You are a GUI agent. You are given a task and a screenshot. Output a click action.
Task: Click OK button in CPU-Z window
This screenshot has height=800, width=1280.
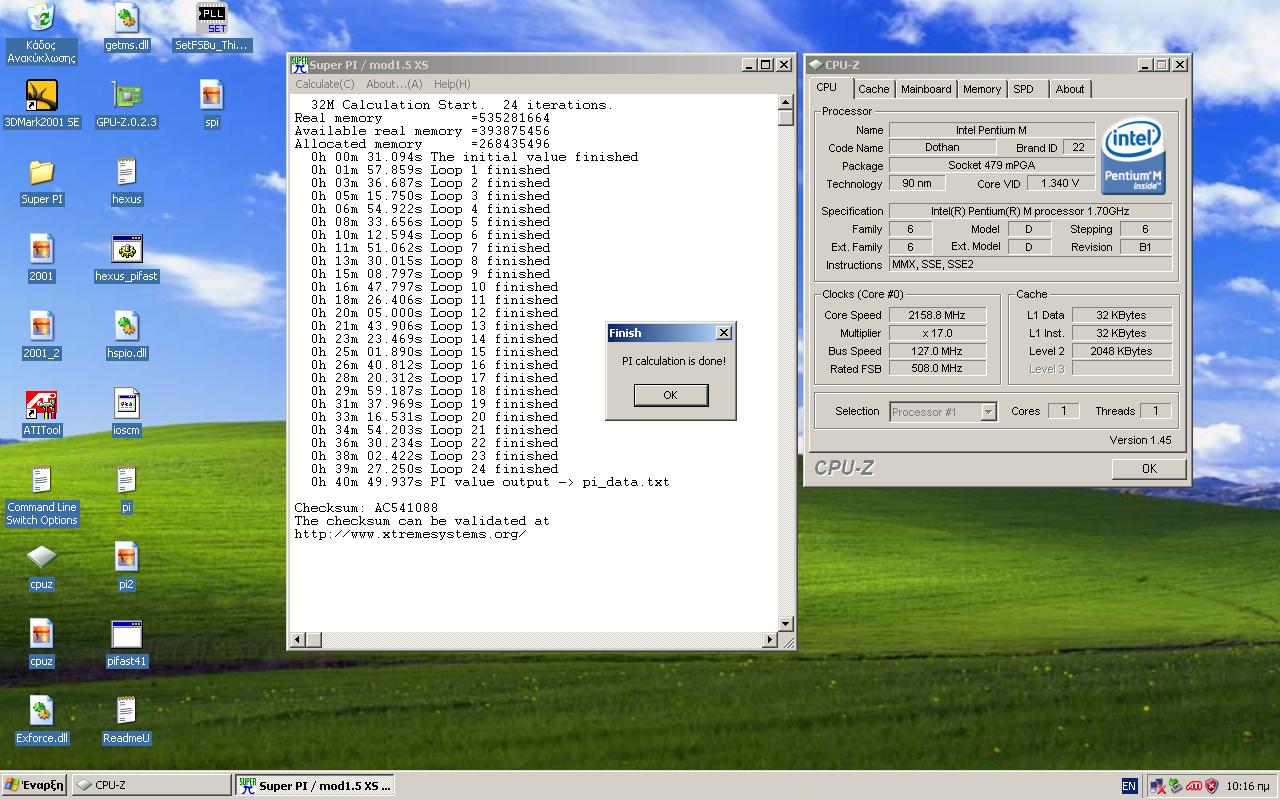click(x=1149, y=468)
